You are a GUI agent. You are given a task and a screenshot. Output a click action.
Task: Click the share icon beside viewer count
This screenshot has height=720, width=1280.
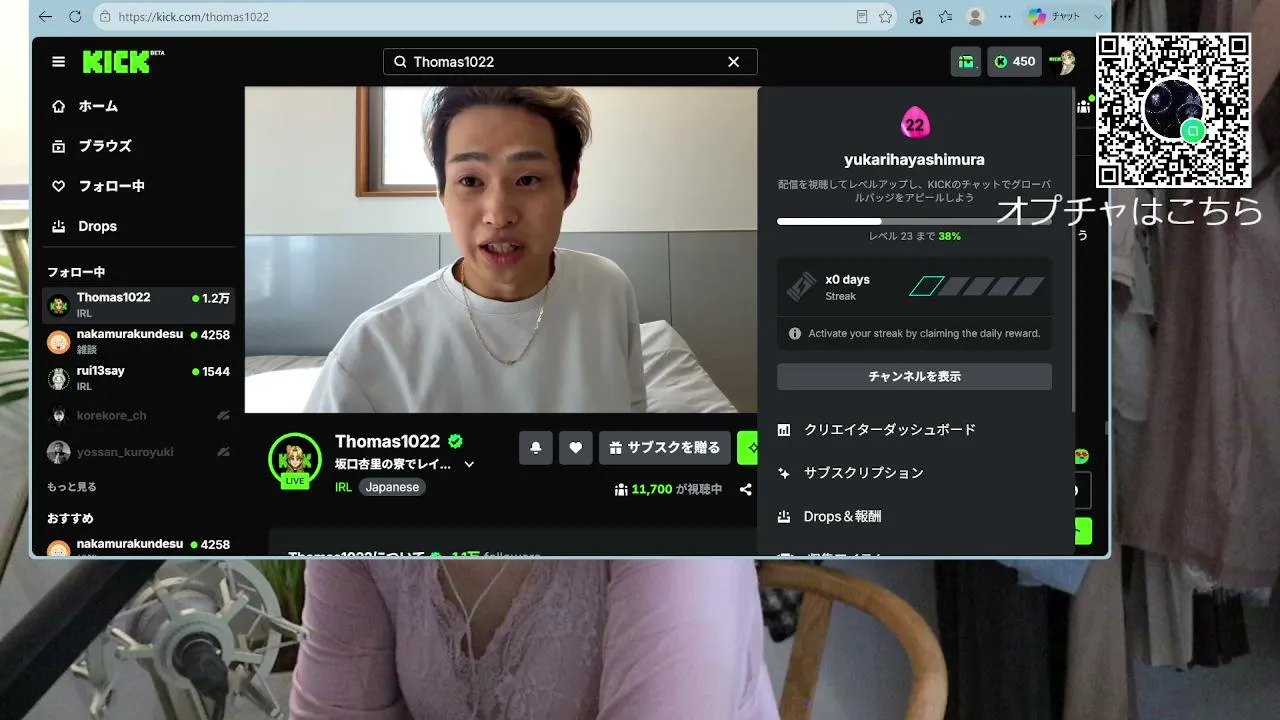point(746,490)
